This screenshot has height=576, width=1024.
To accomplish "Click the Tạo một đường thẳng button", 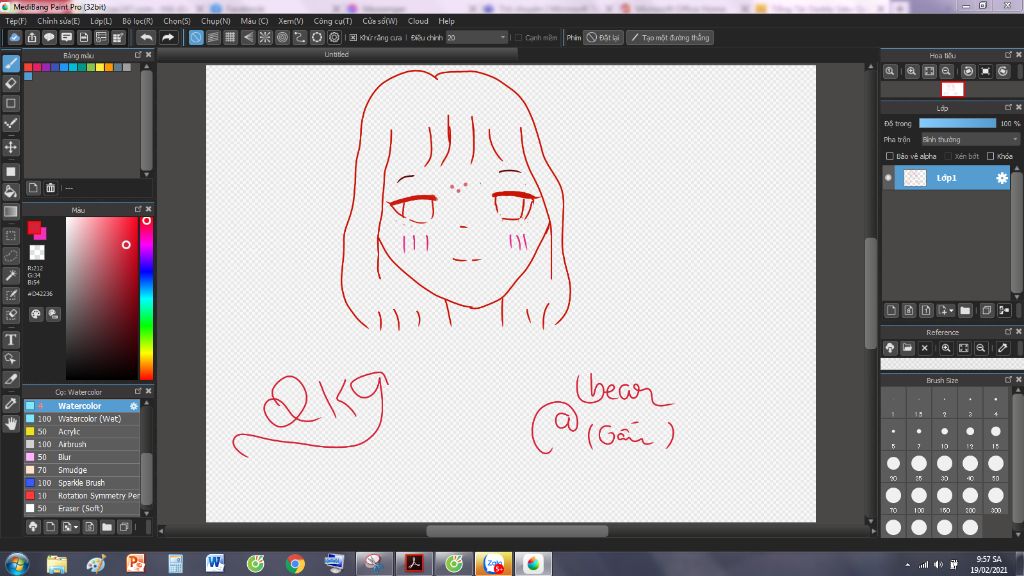I will coord(670,38).
